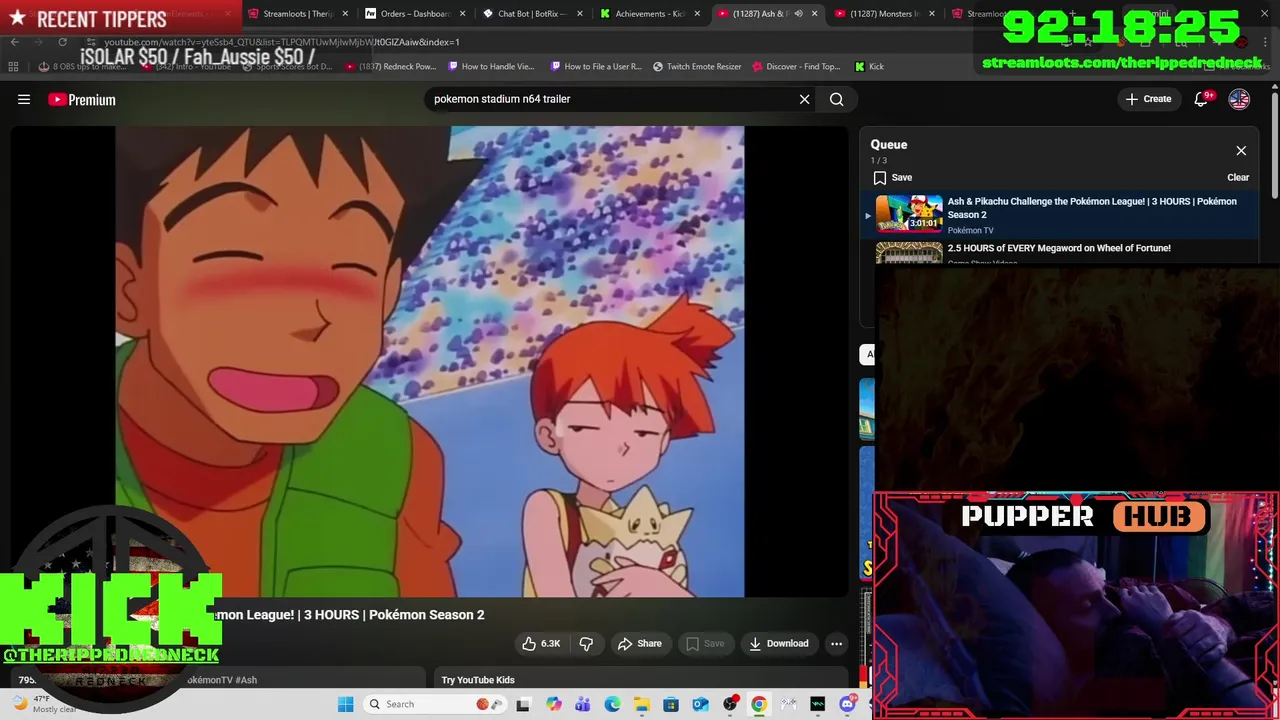This screenshot has height=720, width=1280.
Task: Open '(1837) Redneck Pow...' bookmark
Action: tap(391, 67)
